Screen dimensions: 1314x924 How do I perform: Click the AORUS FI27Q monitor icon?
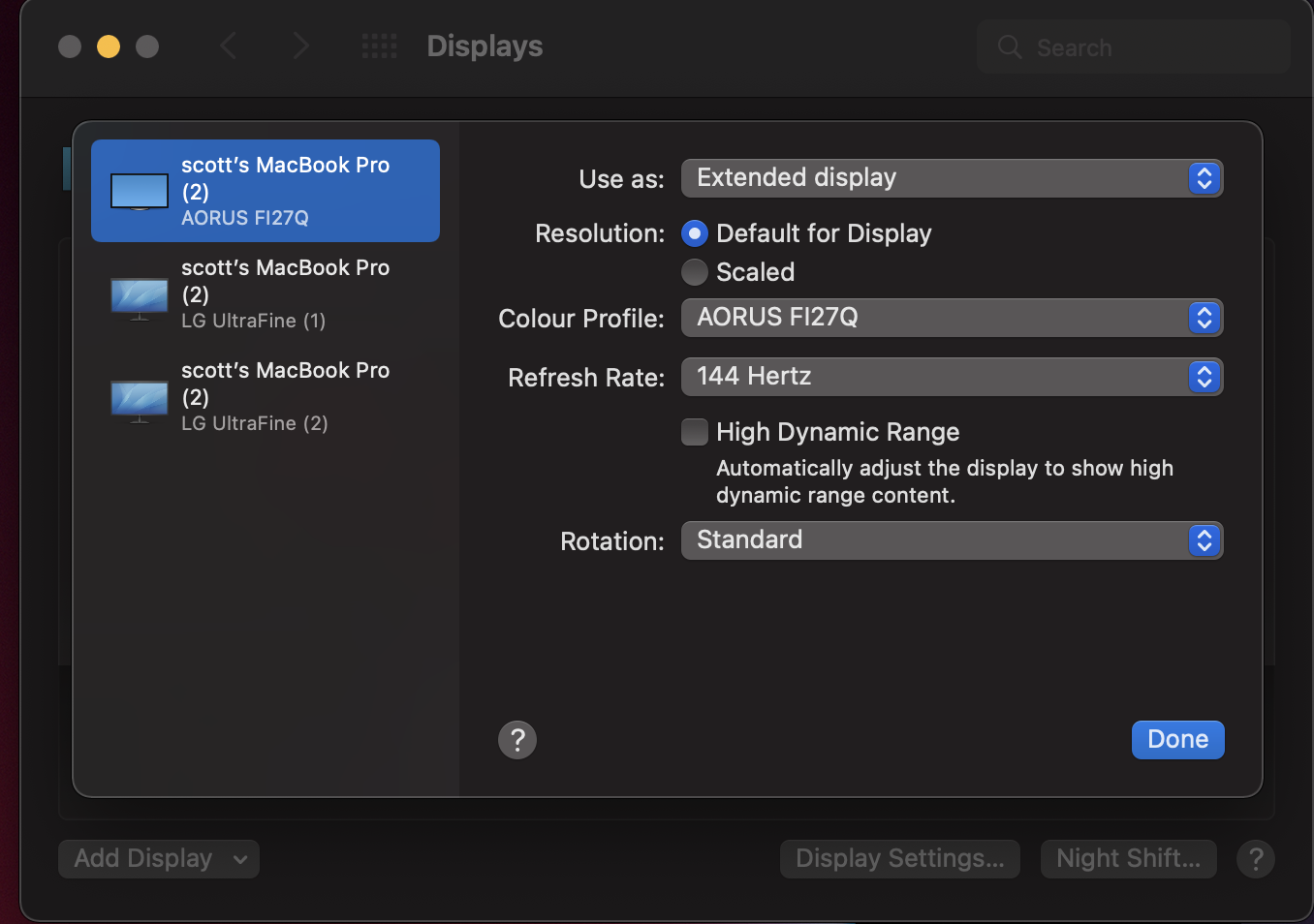click(x=140, y=192)
